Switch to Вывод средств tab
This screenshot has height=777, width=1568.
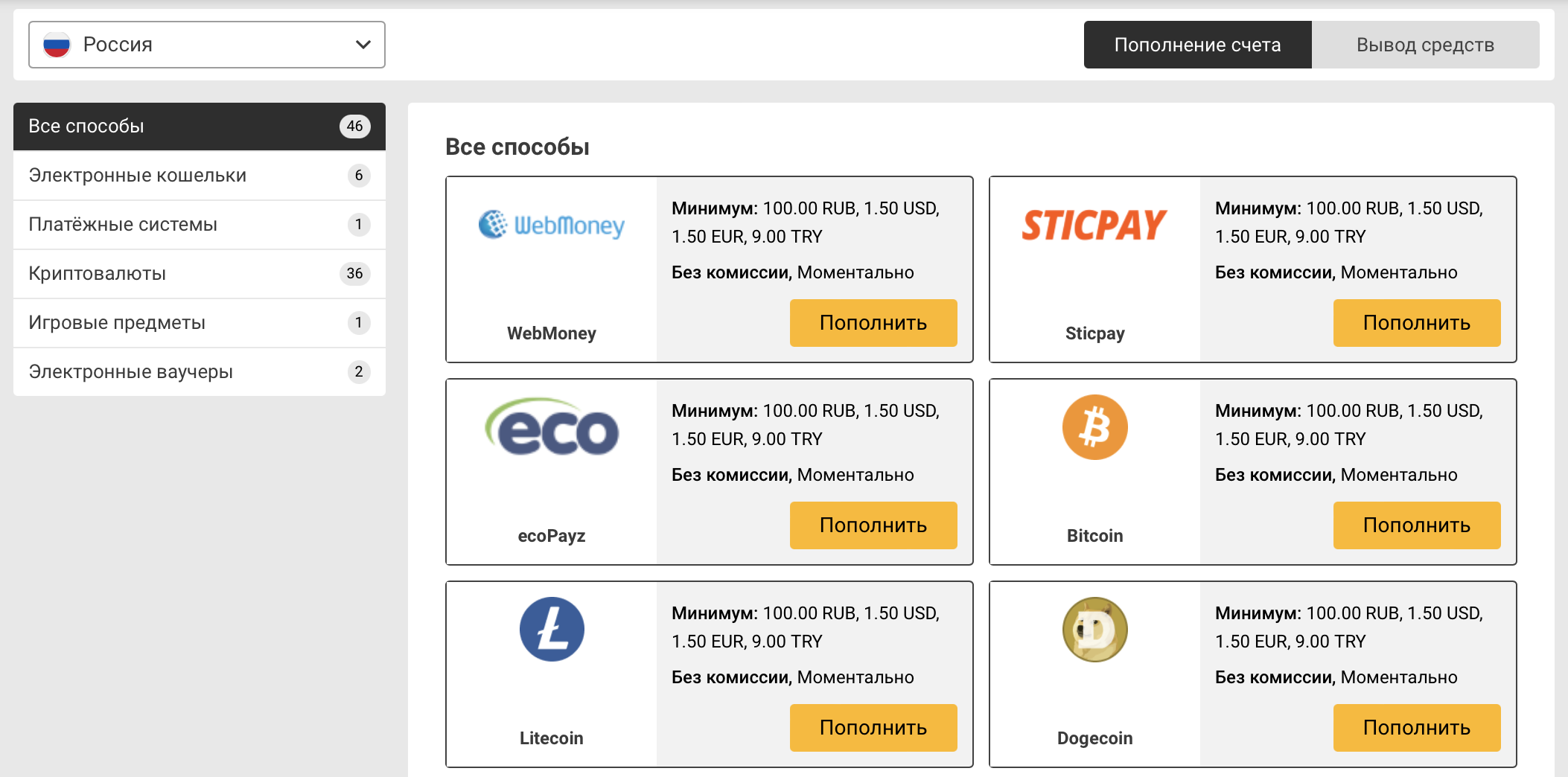[1425, 45]
